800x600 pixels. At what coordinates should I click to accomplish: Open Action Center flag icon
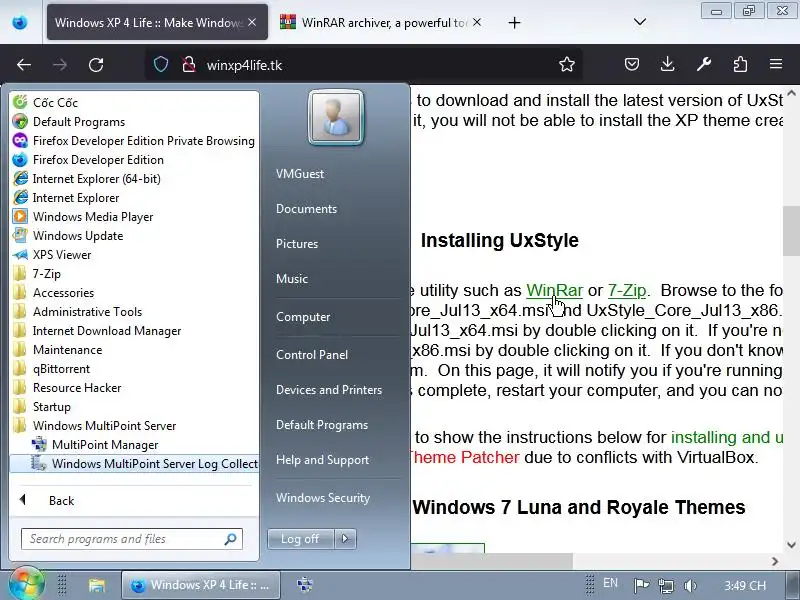(x=641, y=585)
